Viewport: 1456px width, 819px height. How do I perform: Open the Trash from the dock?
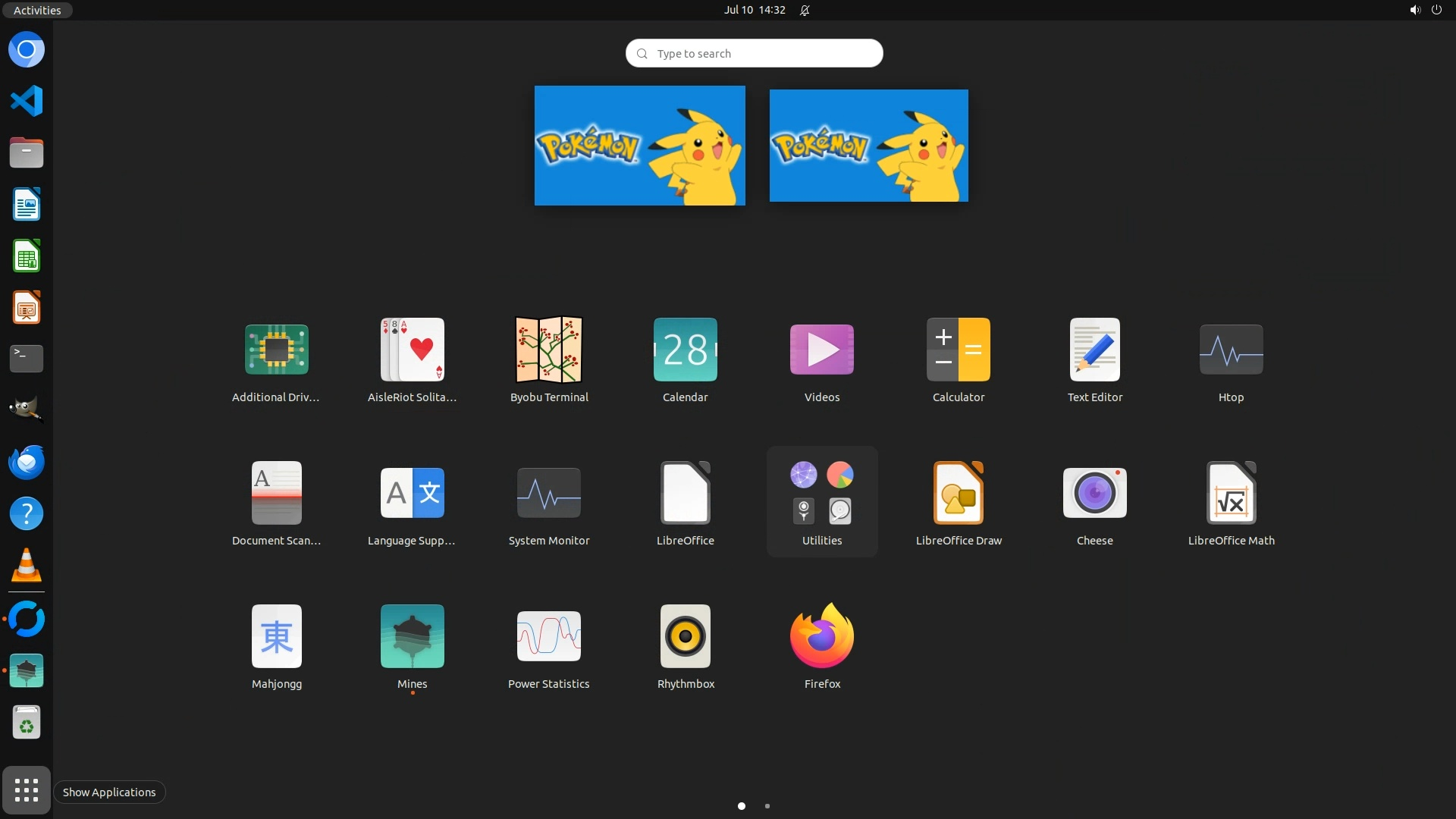[x=27, y=723]
